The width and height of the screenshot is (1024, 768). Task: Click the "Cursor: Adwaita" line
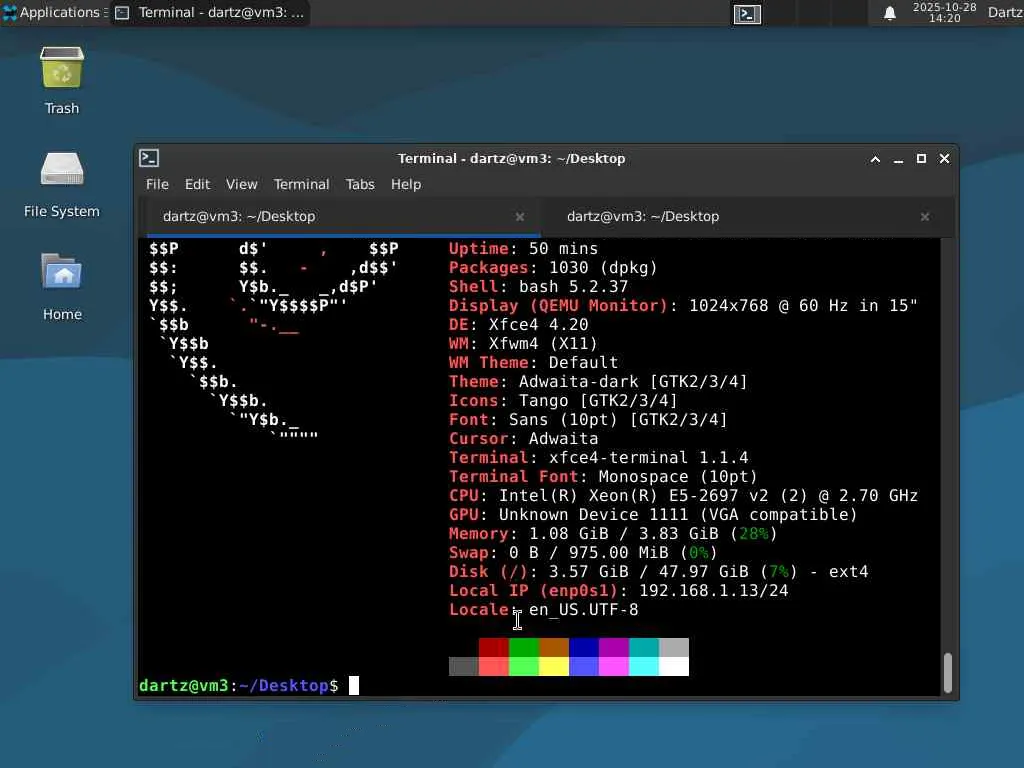coord(523,438)
